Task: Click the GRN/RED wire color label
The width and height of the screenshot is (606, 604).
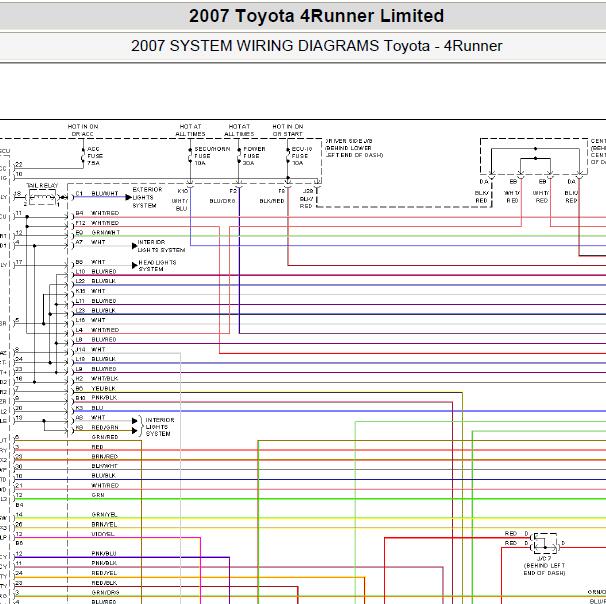Action: (105, 437)
